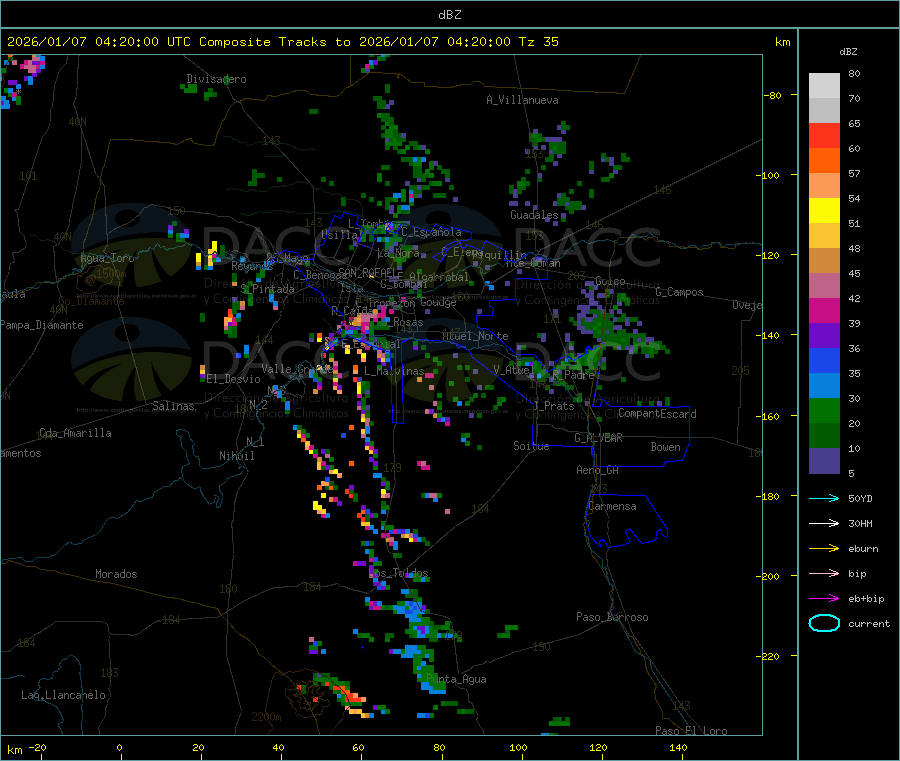This screenshot has width=900, height=761.
Task: Click the Lag.Llancanelo map label
Action: point(63,695)
